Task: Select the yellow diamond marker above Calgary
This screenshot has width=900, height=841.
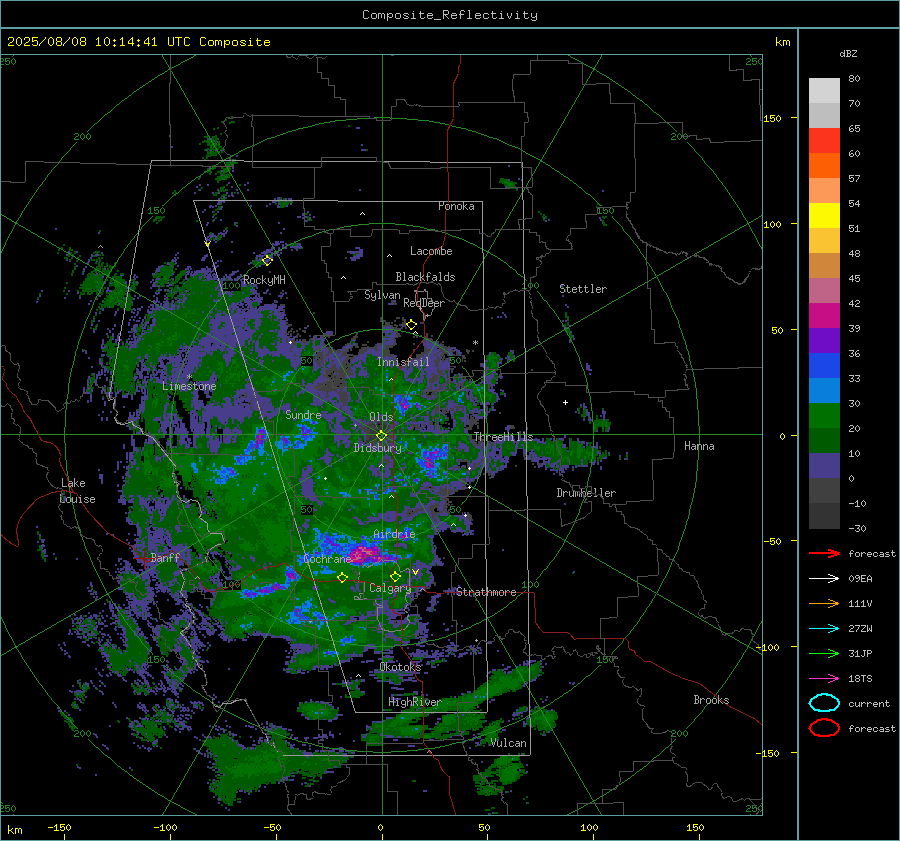Action: (395, 576)
